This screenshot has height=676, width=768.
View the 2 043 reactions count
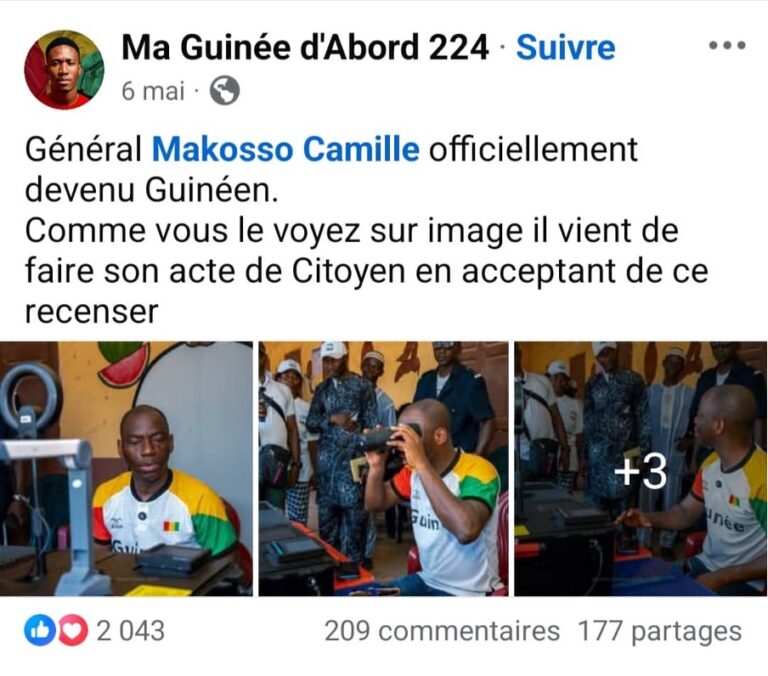(x=130, y=631)
